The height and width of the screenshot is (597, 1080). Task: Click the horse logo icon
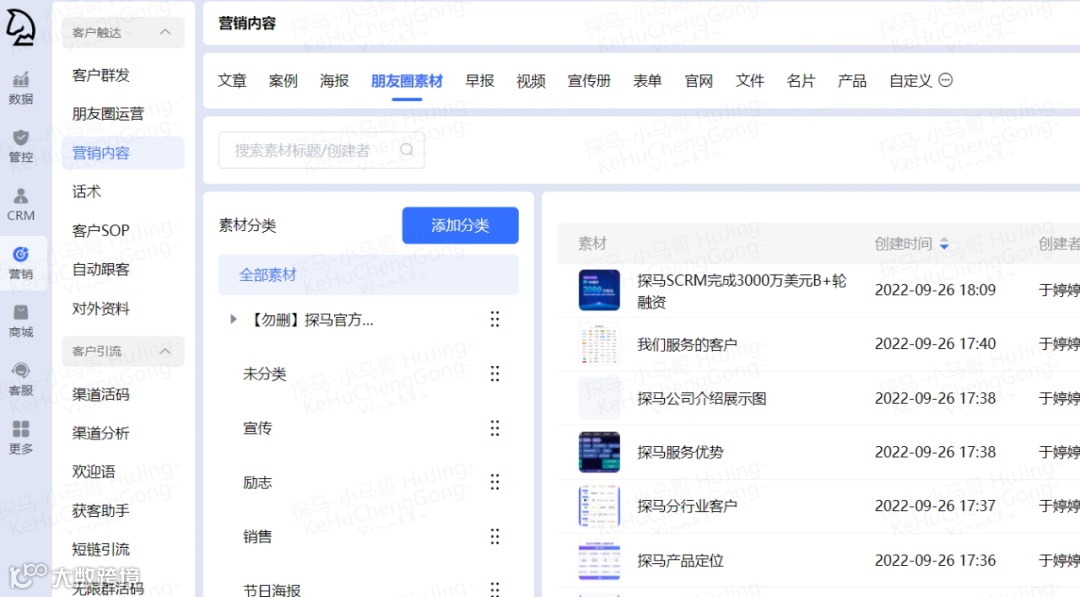21,28
